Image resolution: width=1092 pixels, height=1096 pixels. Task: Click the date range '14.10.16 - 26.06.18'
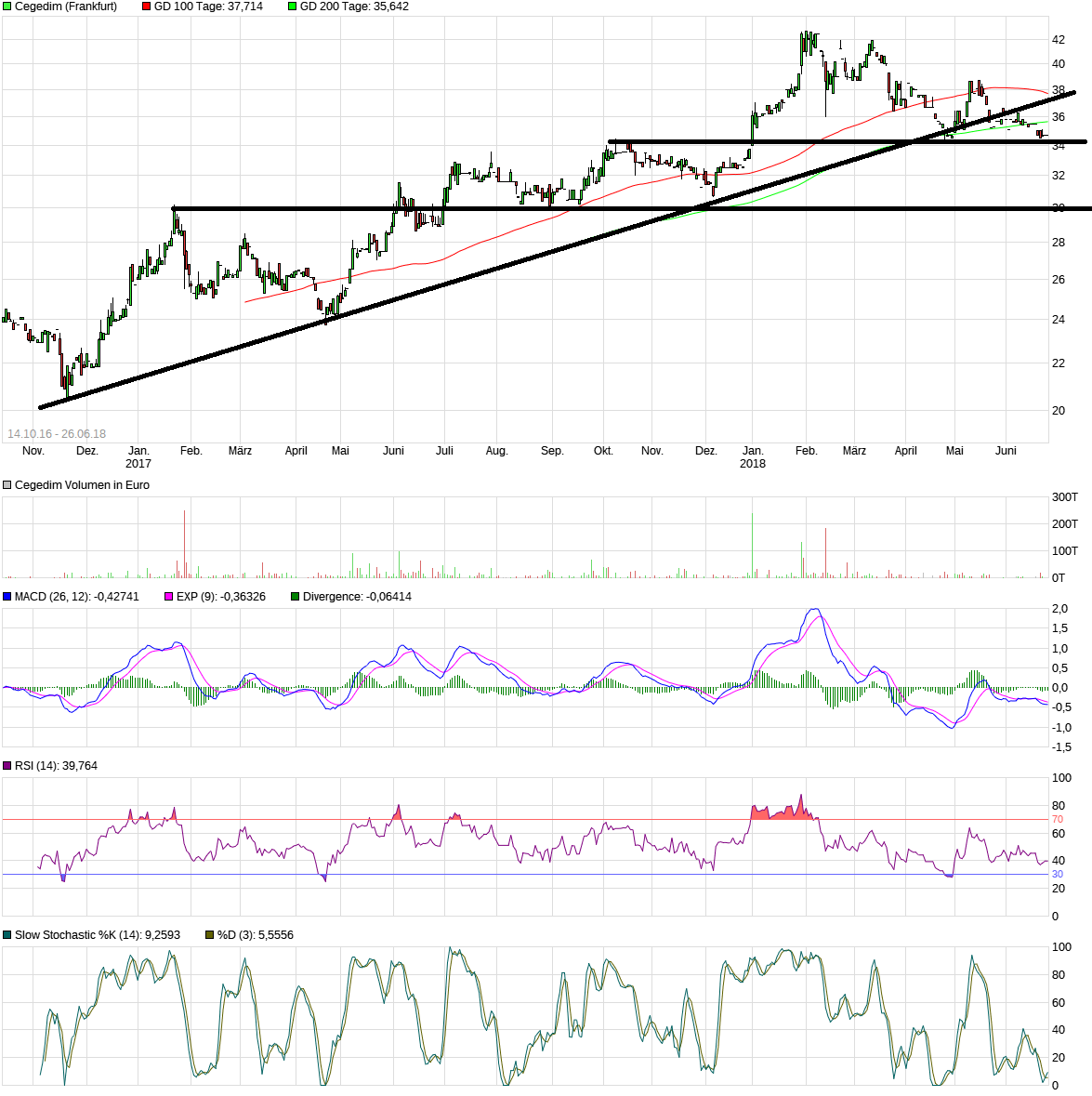coord(57,434)
